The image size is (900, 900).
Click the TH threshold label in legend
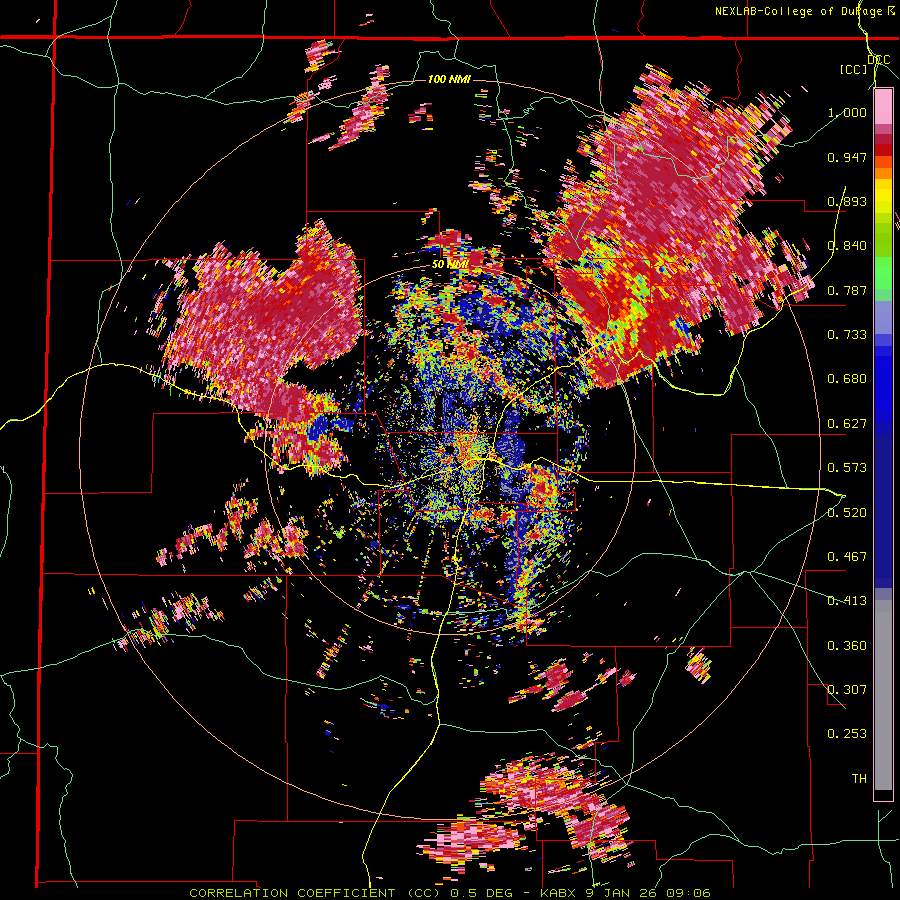coord(859,779)
